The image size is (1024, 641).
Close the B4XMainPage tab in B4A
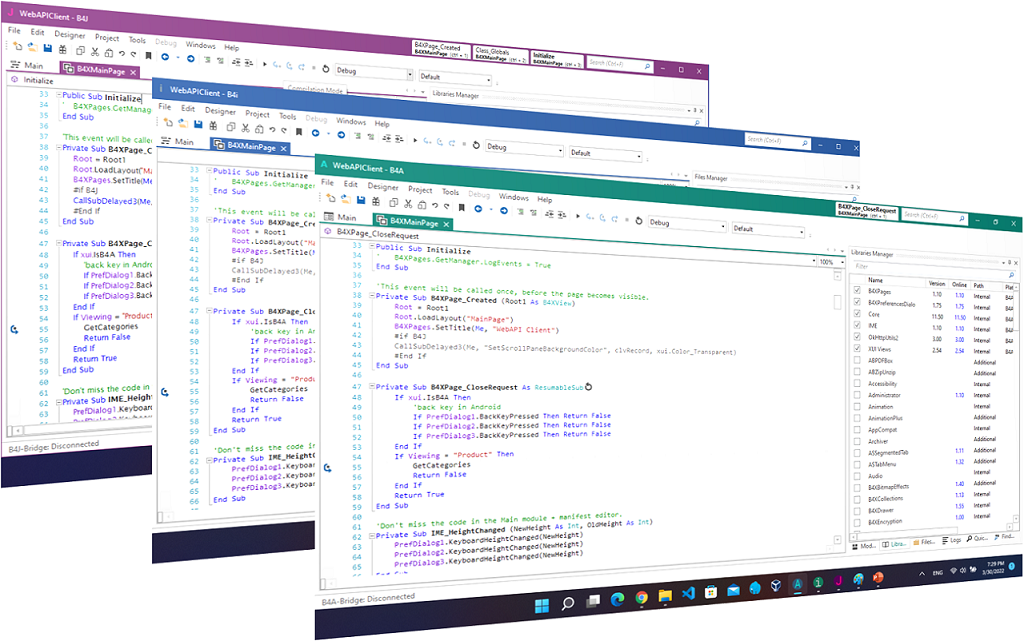(x=446, y=224)
